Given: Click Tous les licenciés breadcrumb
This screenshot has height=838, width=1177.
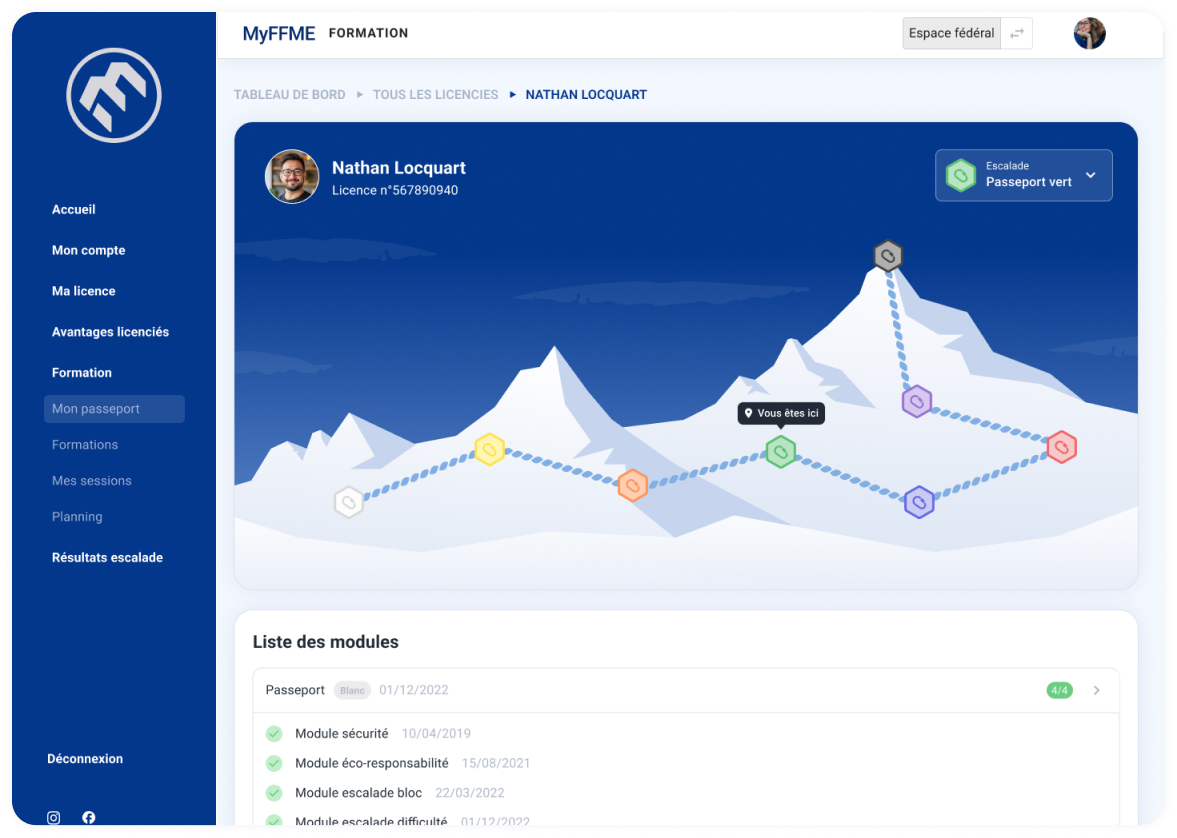Looking at the screenshot, I should coord(435,95).
